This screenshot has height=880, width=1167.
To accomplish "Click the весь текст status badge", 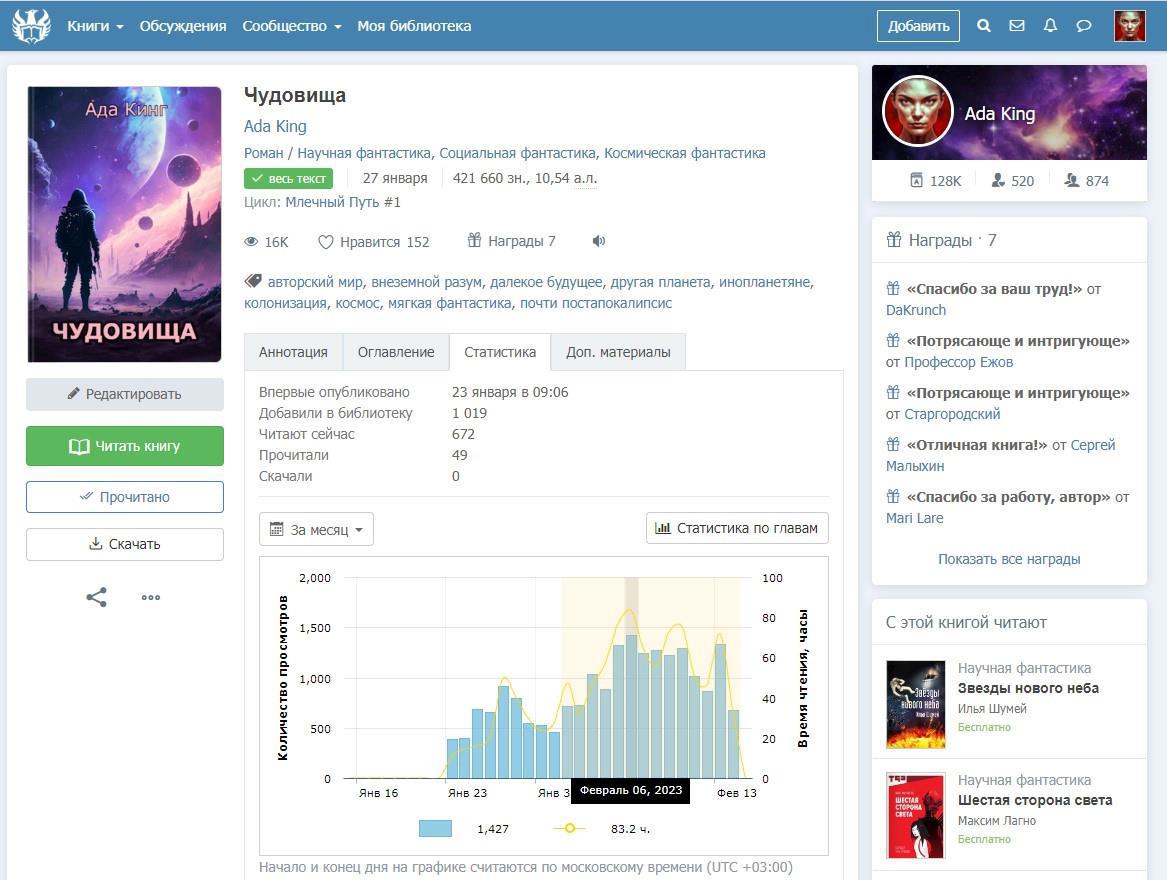I will (289, 179).
